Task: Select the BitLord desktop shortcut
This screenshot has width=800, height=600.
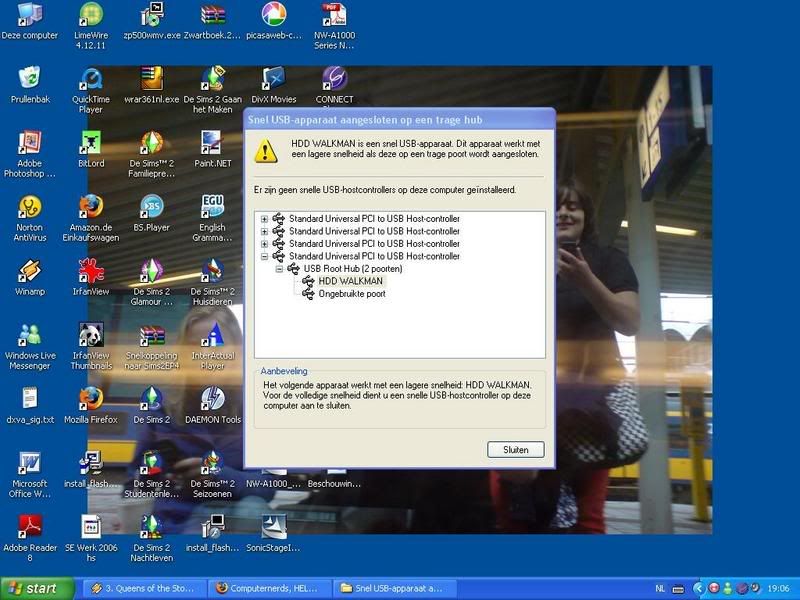Action: tap(91, 149)
